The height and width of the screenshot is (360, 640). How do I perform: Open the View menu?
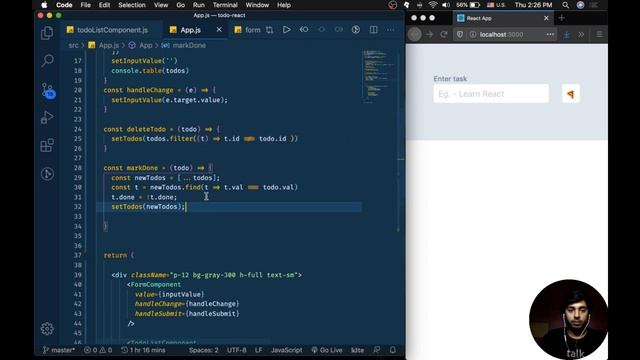coord(161,5)
